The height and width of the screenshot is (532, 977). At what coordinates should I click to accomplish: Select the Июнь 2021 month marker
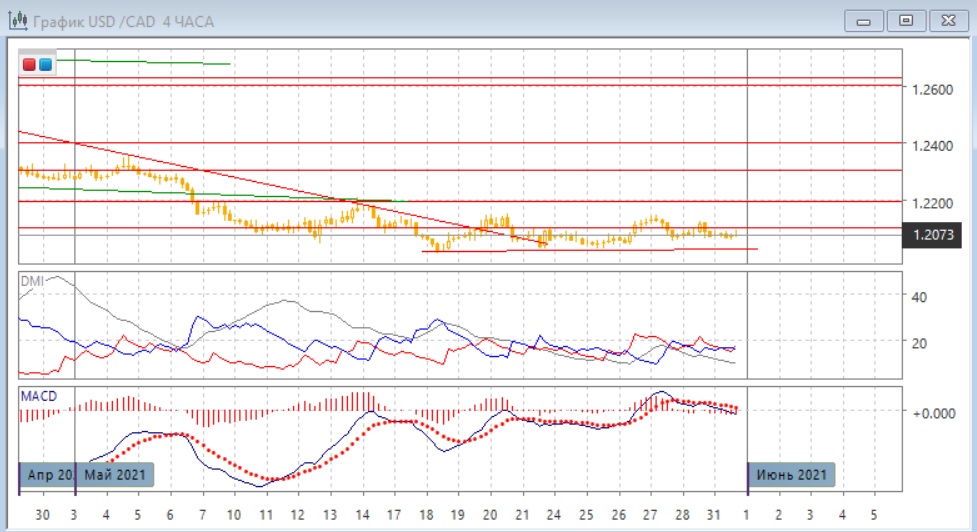point(791,475)
